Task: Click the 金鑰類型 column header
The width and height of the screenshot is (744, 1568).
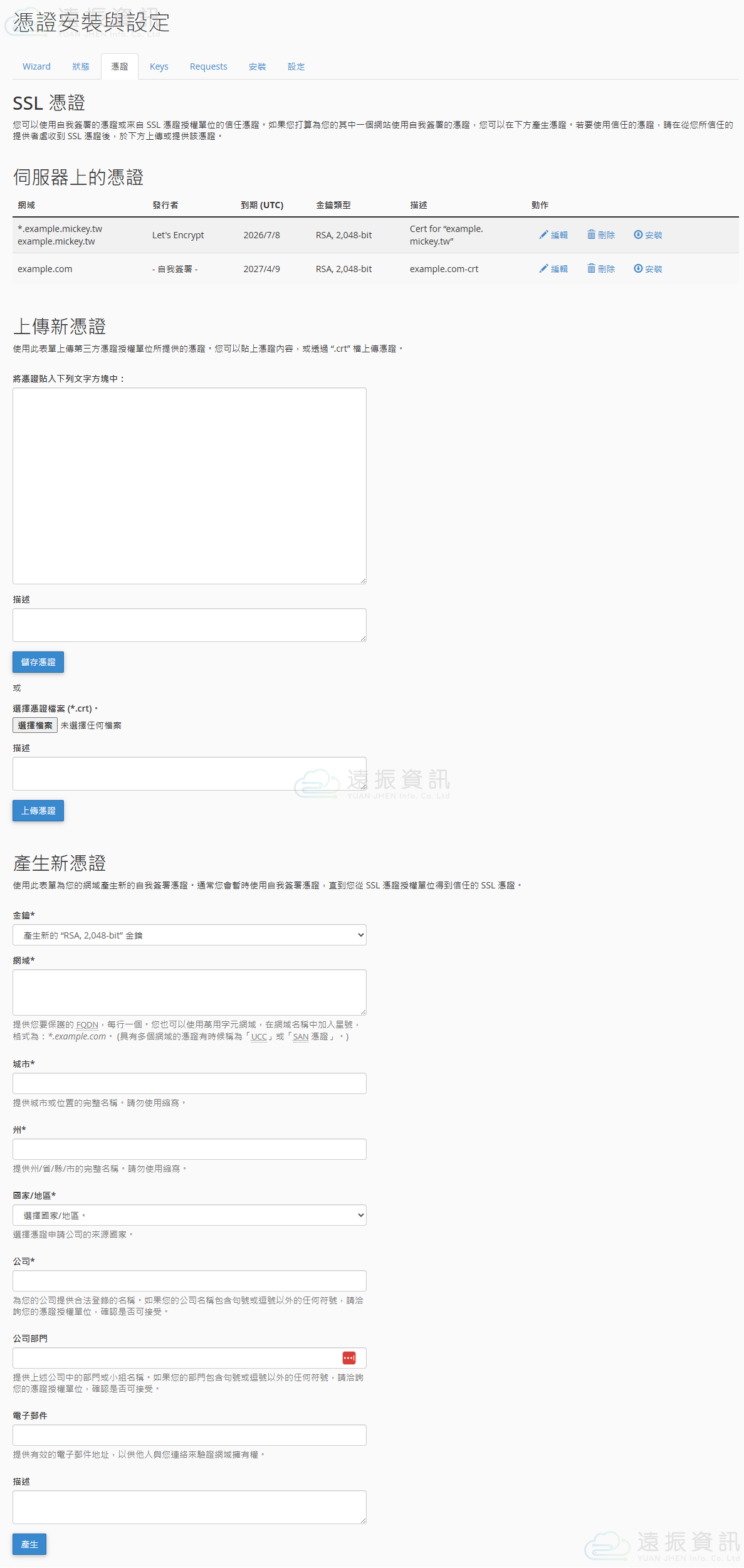Action: (x=333, y=205)
